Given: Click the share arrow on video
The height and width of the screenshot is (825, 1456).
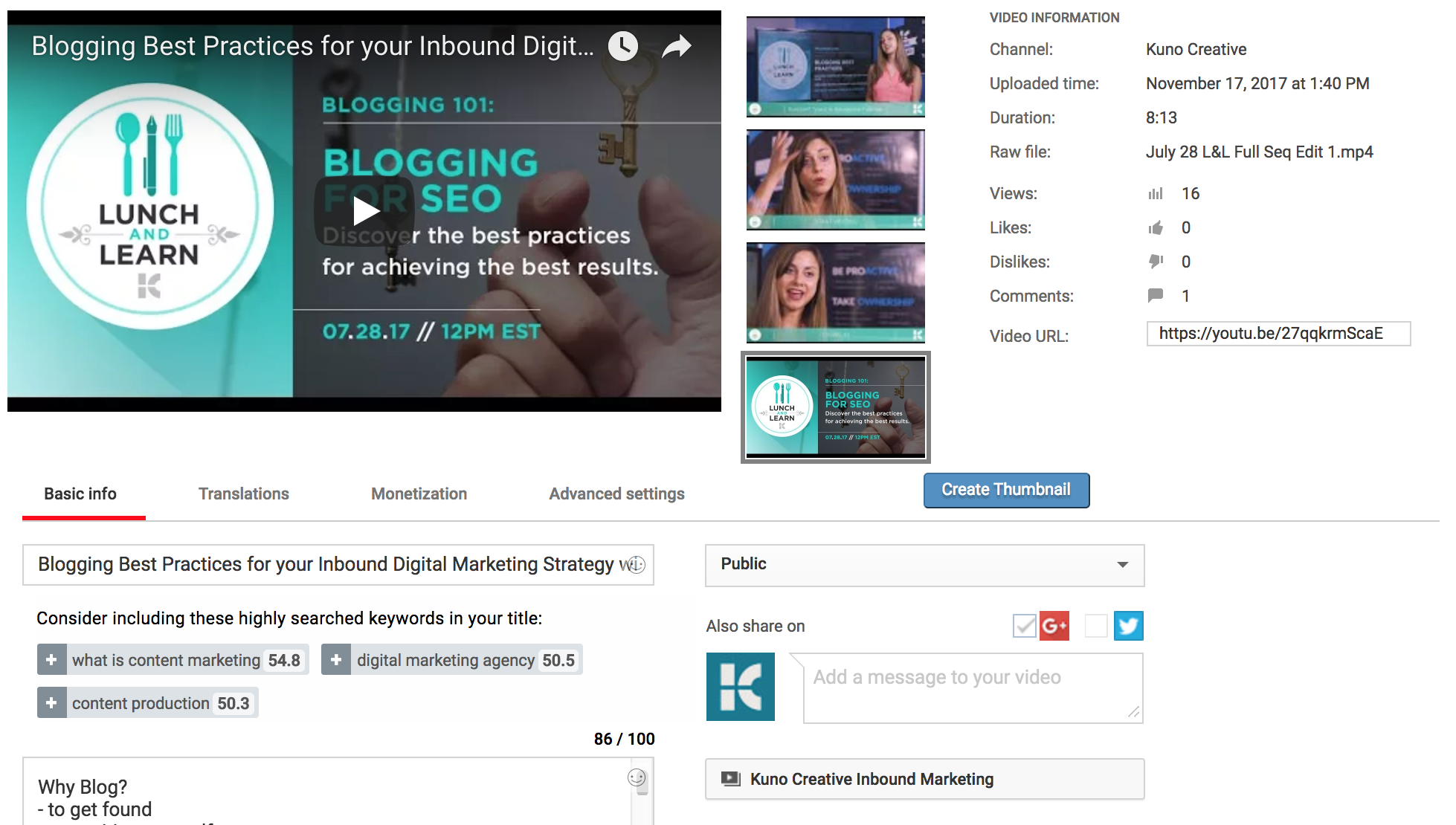Looking at the screenshot, I should click(x=677, y=46).
